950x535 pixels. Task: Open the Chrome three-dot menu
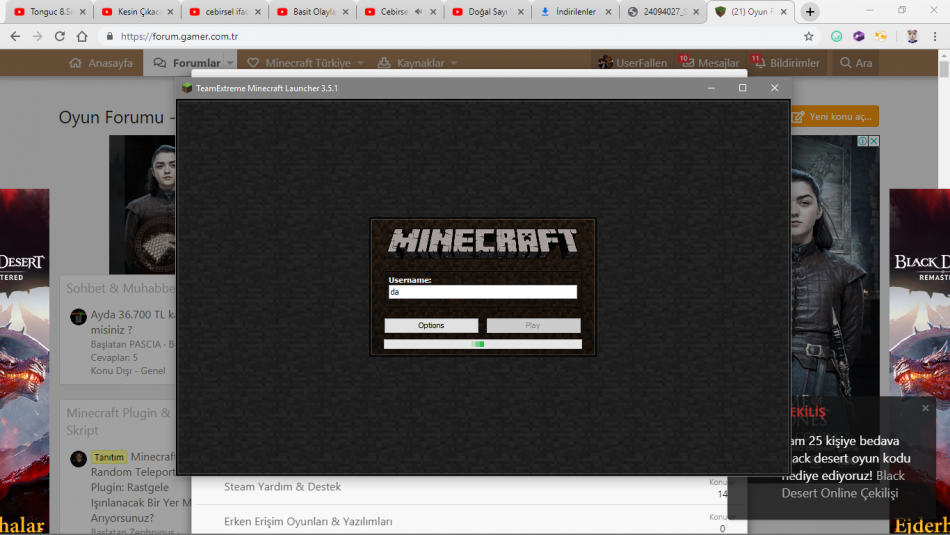(x=935, y=36)
